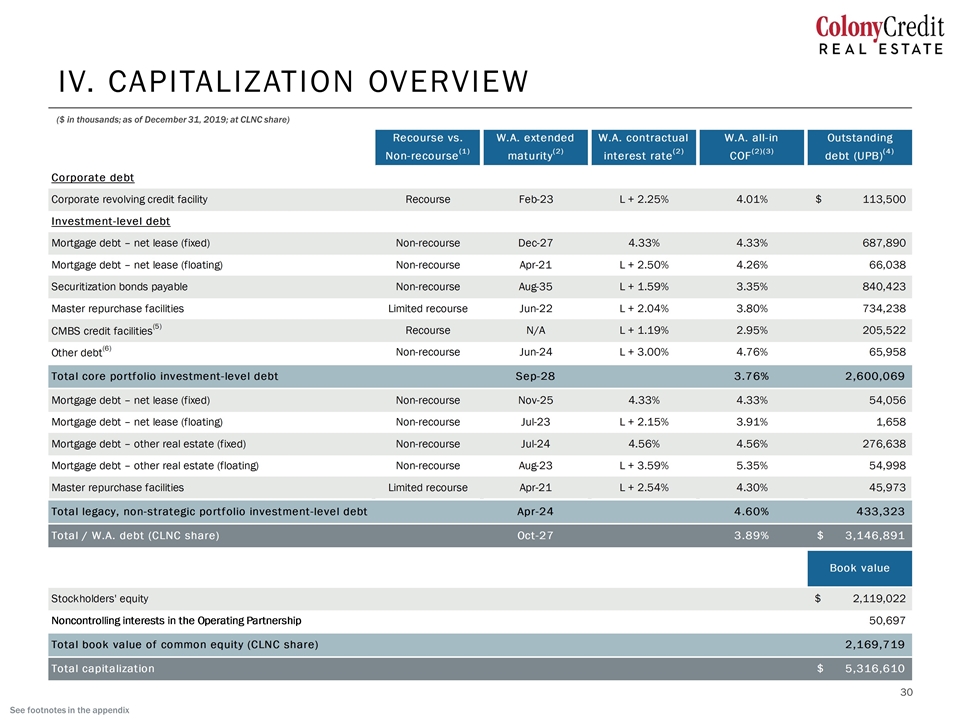Click the 'Recourse vs. Non-recourse' column header
Viewport: 960px width, 720px height.
(x=427, y=147)
